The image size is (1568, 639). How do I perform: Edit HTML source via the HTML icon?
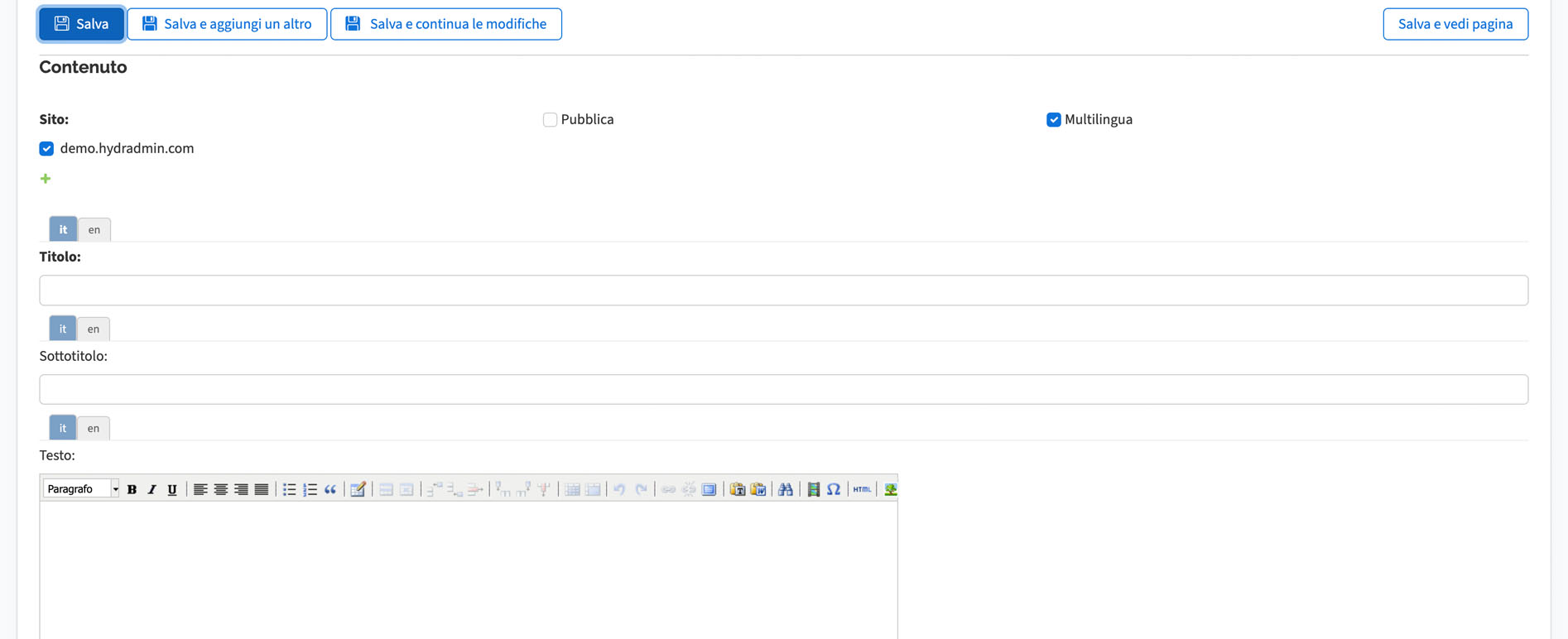coord(862,489)
